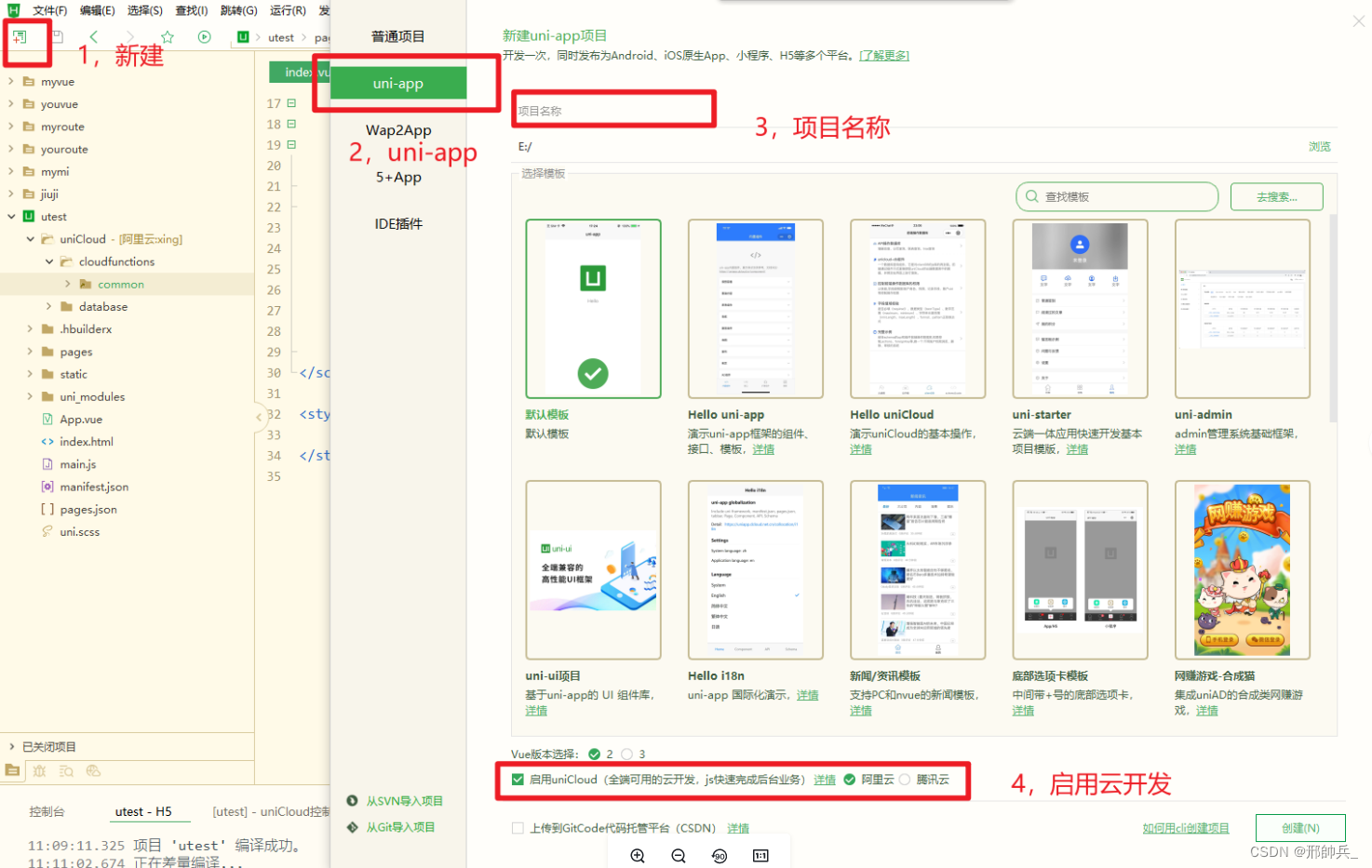Collapse the uniCloud folder
The image size is (1372, 868).
tap(30, 238)
